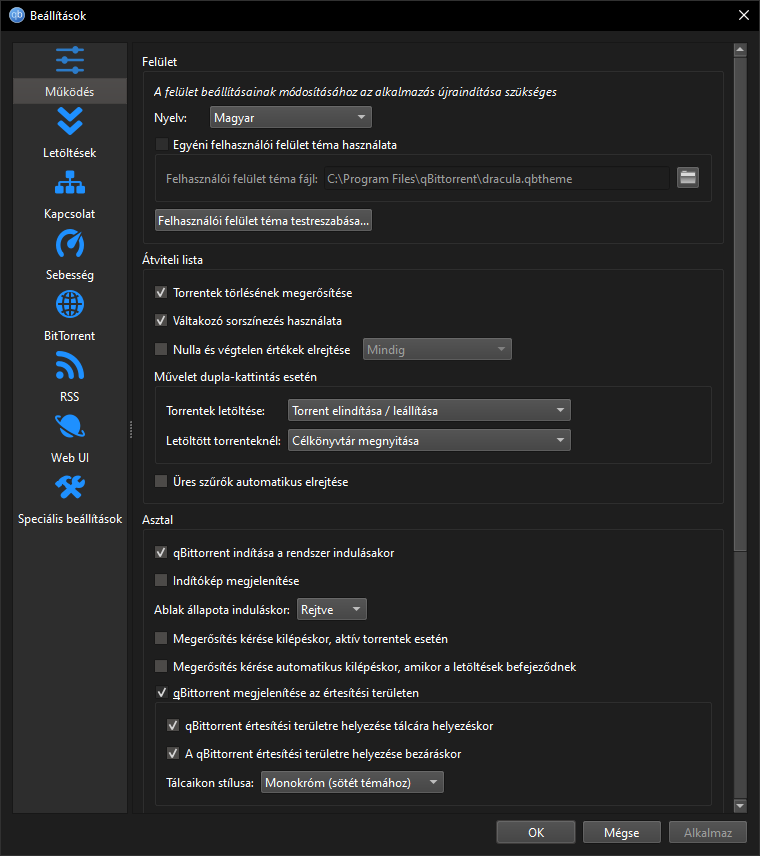760x856 pixels.
Task: Click the RSS feed icon
Action: (70, 365)
